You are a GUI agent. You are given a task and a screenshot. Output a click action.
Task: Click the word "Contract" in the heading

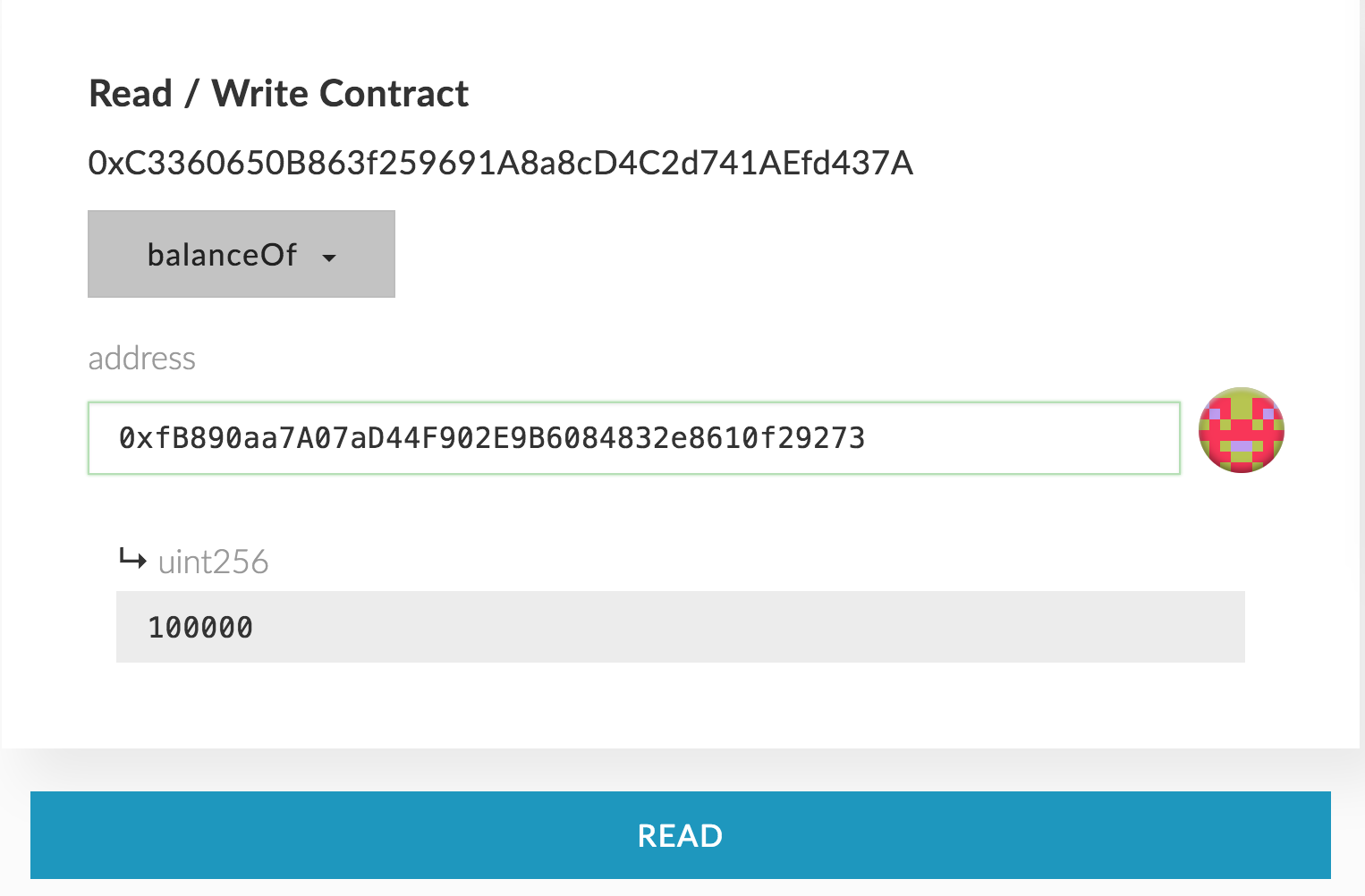(394, 94)
